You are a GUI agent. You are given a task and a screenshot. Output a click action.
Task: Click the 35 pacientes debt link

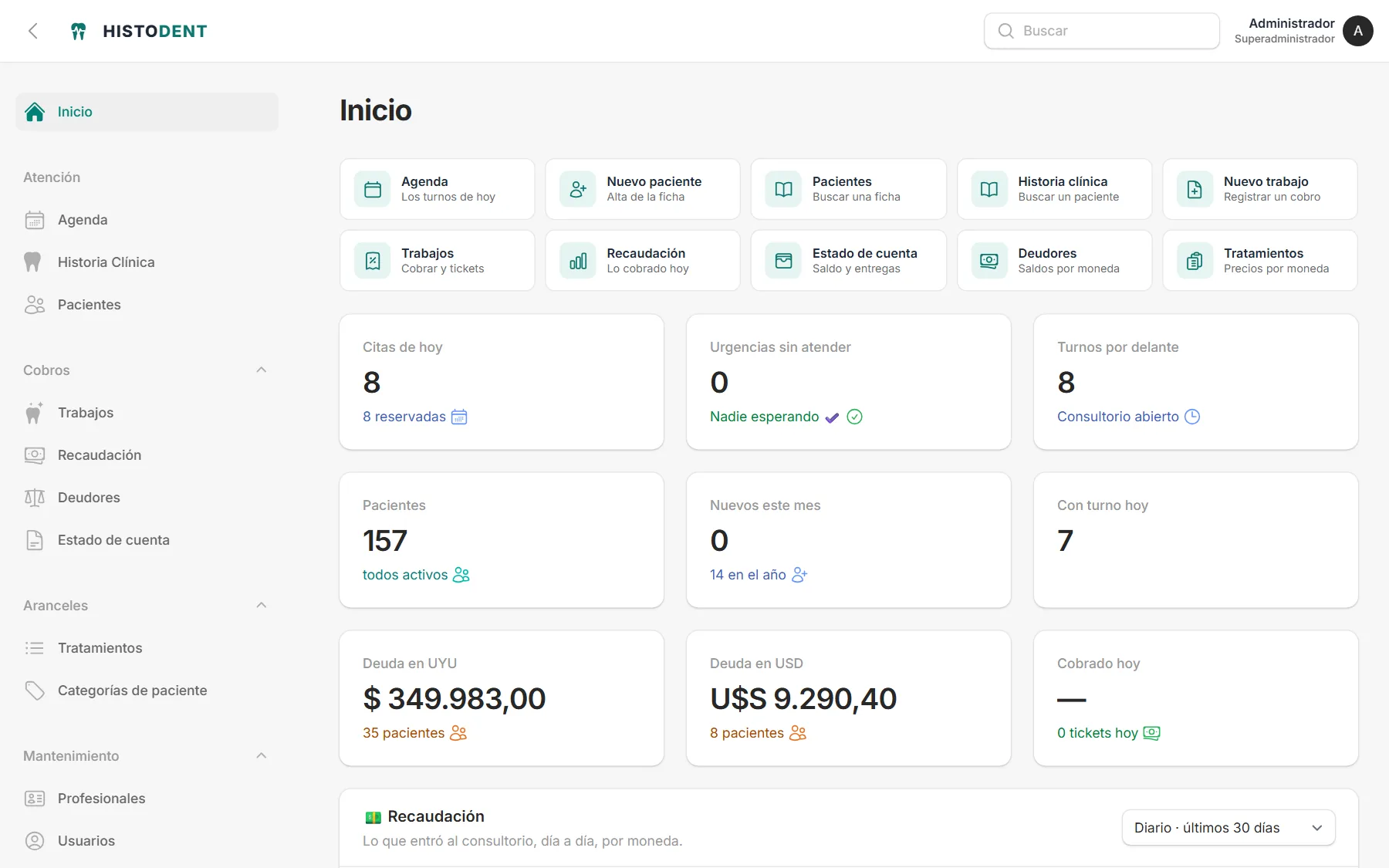click(x=414, y=733)
